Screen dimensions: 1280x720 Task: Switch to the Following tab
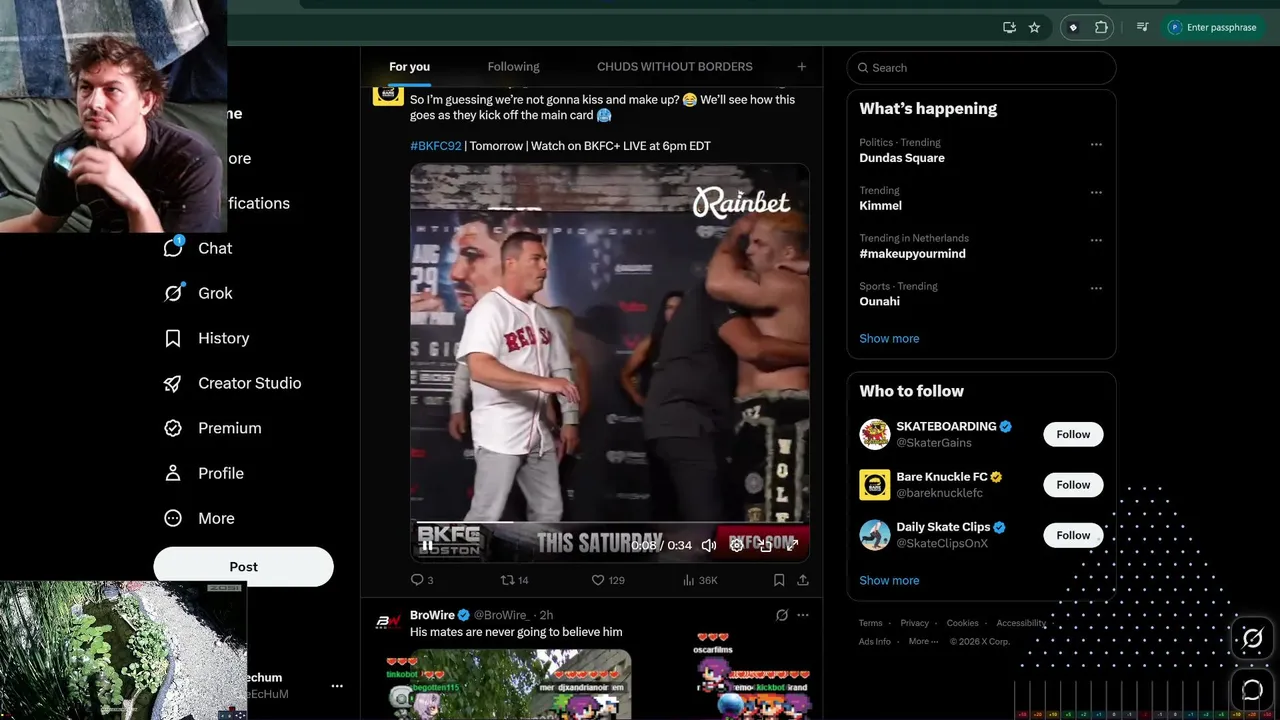pyautogui.click(x=513, y=67)
